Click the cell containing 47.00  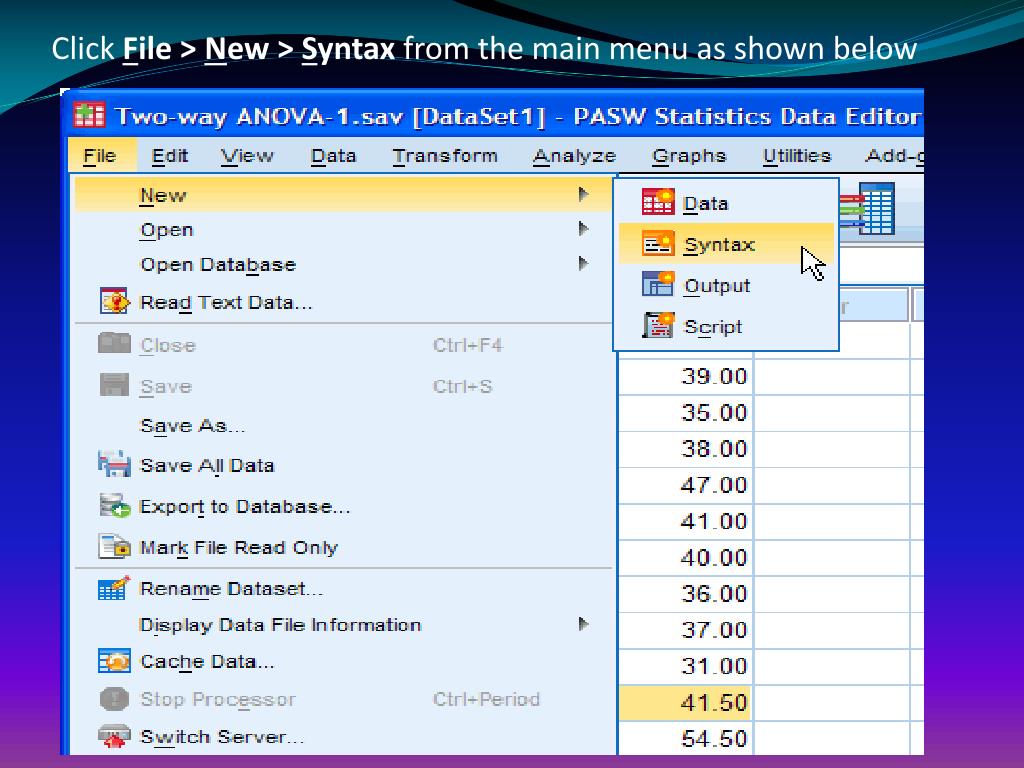pyautogui.click(x=686, y=485)
